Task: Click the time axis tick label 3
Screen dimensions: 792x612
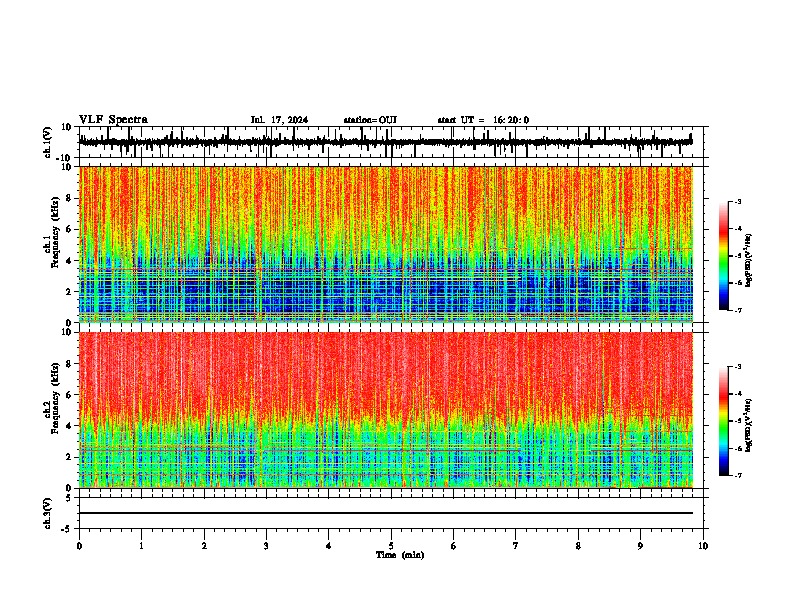Action: click(x=266, y=546)
